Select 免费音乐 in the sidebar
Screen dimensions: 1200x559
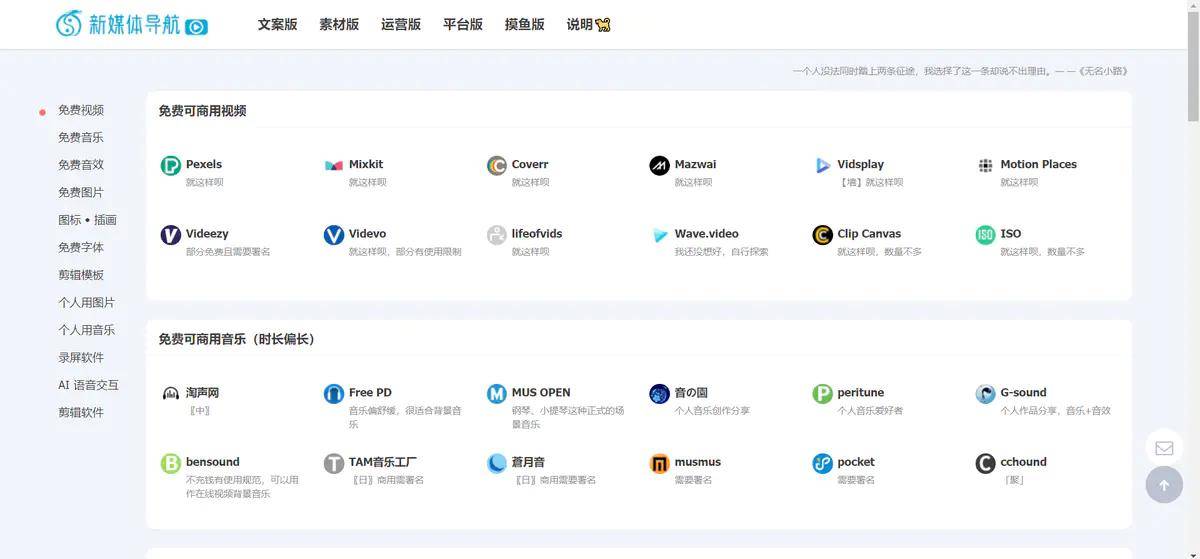[x=81, y=138]
